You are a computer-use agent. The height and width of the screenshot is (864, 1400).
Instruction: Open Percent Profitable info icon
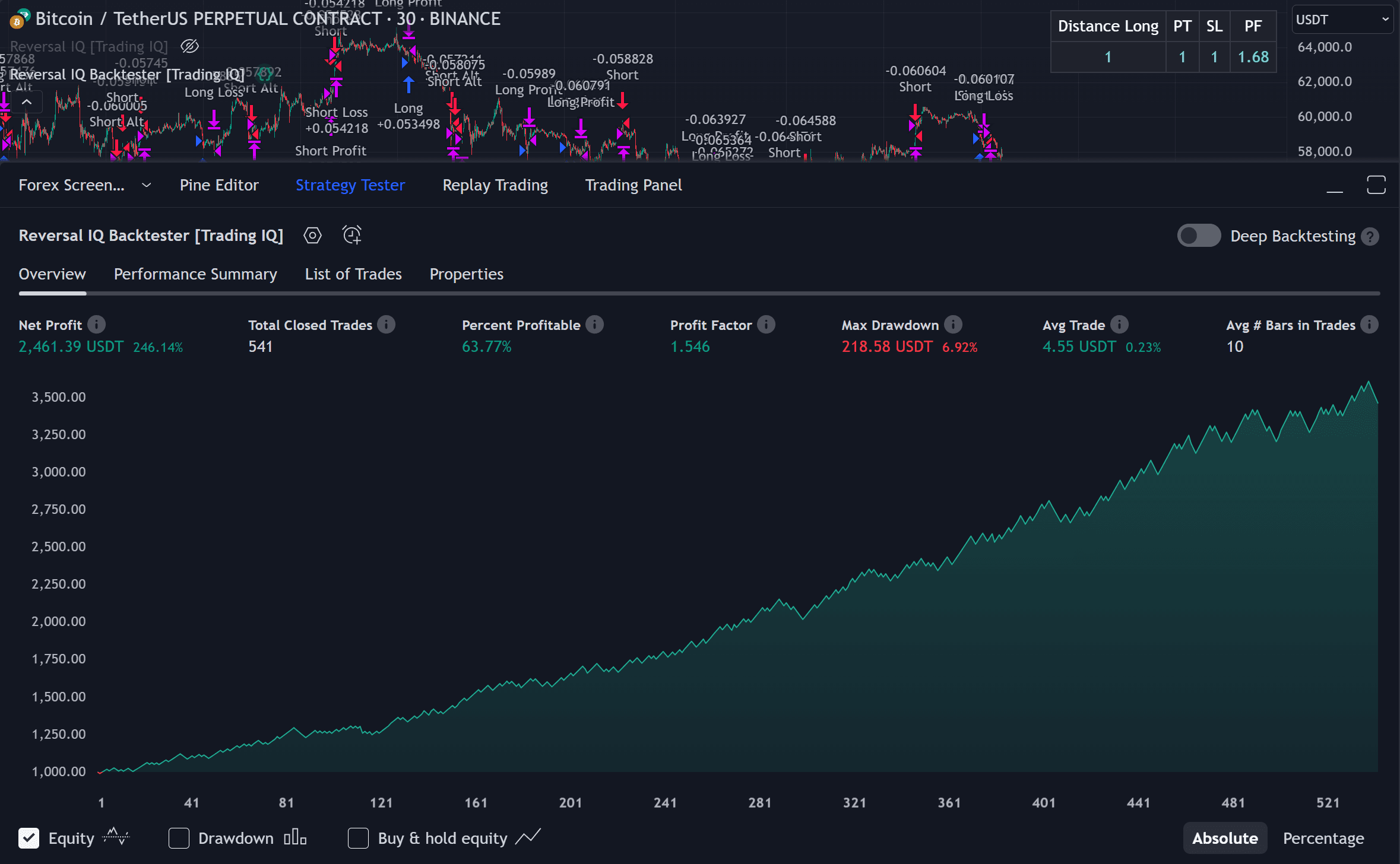594,325
